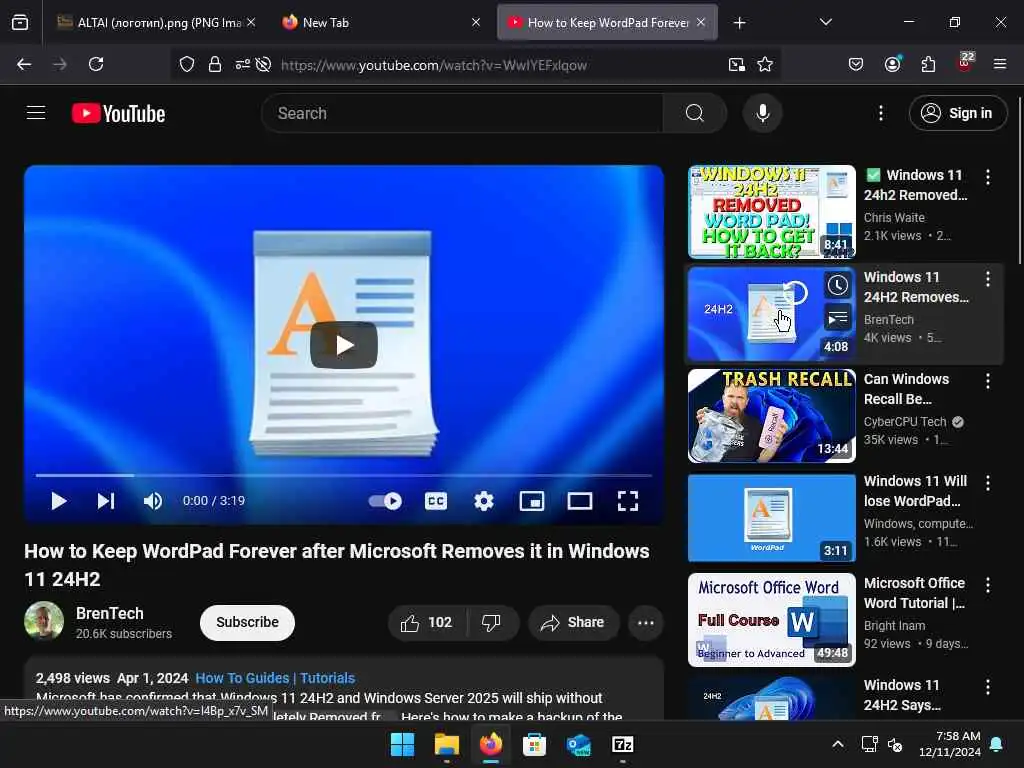Enable miniplayer mode
This screenshot has height=768, width=1024.
pyautogui.click(x=532, y=501)
